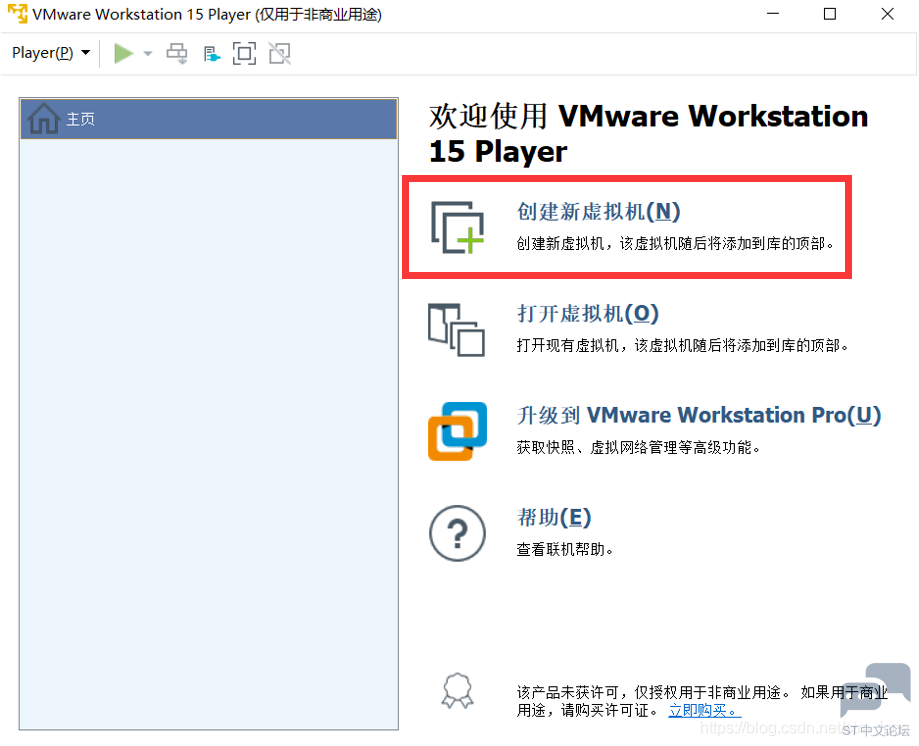Click the open virtual machine icon
Image resolution: width=919 pixels, height=746 pixels.
click(457, 329)
